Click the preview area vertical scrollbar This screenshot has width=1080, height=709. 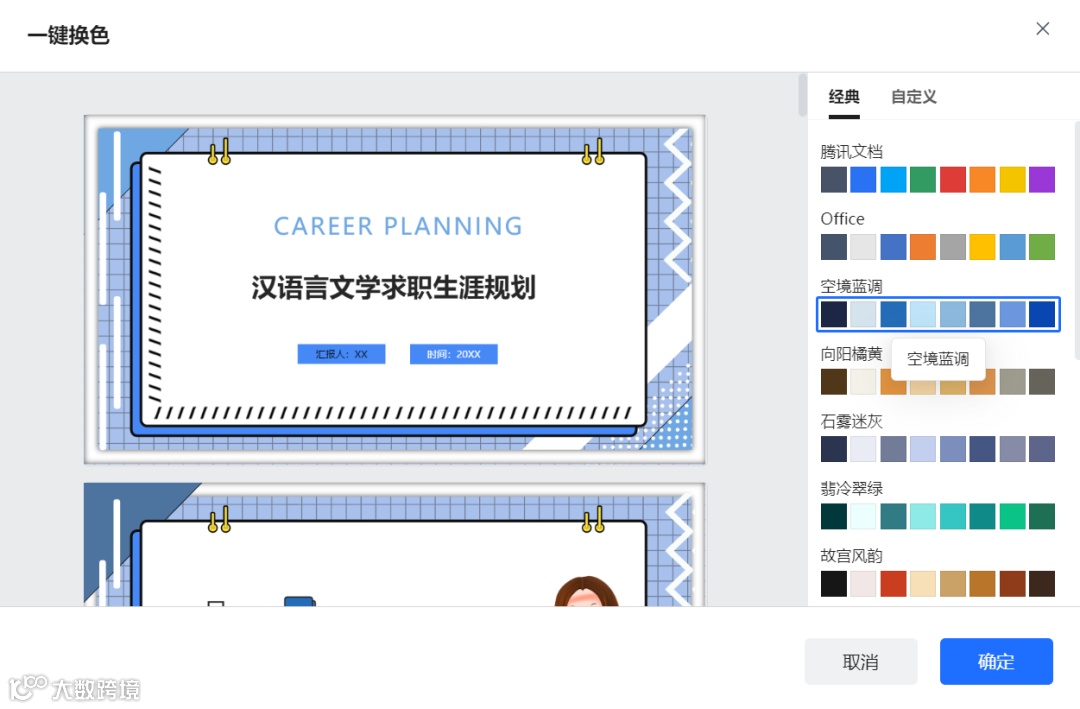[802, 94]
